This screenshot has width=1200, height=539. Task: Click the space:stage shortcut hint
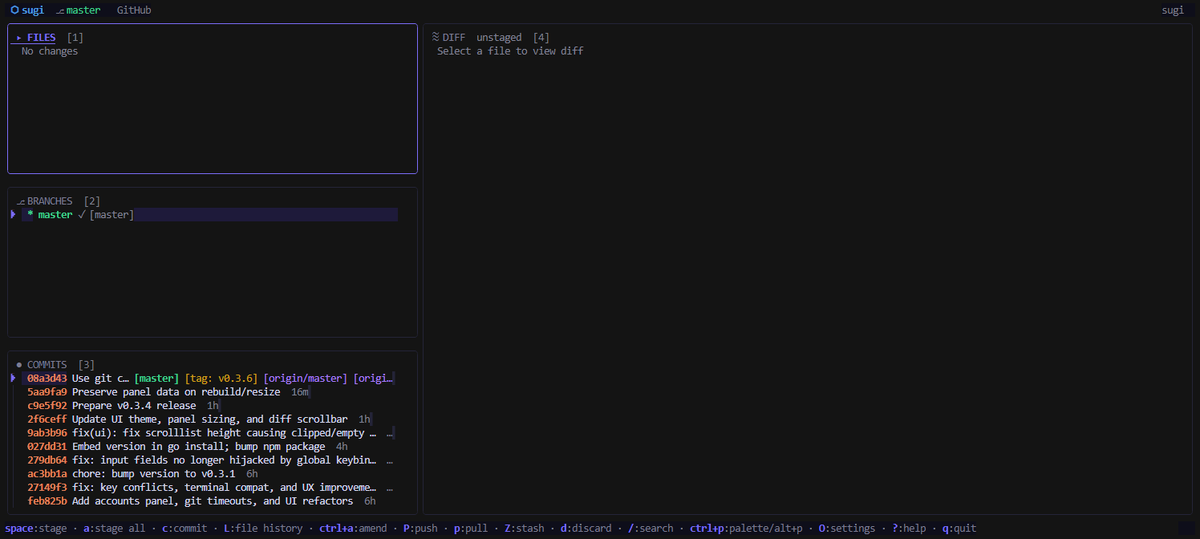tap(36, 528)
